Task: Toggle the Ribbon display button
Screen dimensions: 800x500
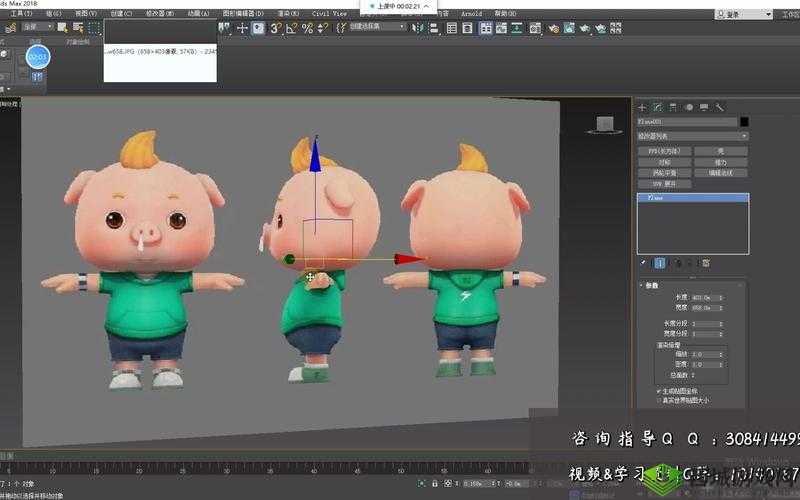Action: pos(486,28)
